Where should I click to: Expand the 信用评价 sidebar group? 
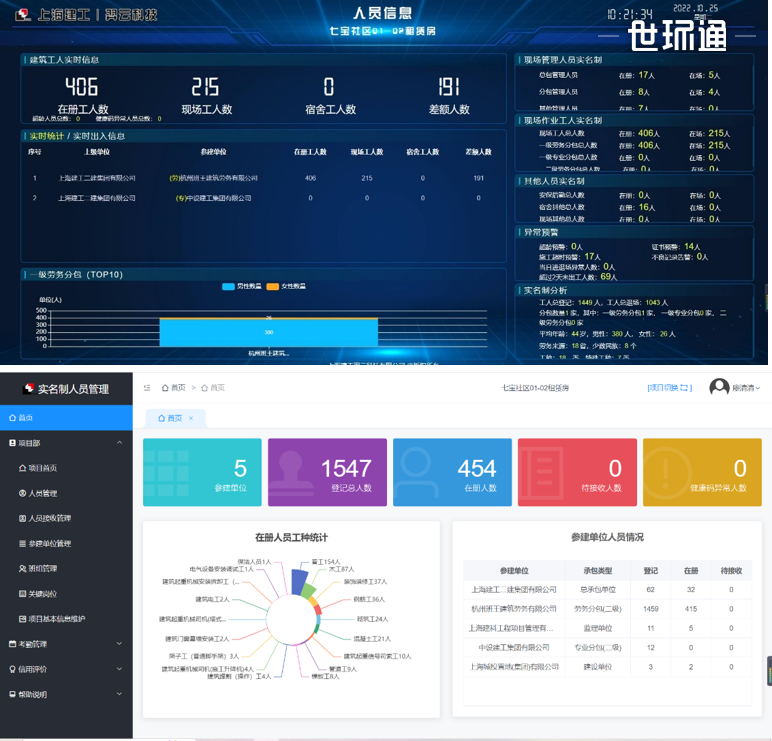119,669
